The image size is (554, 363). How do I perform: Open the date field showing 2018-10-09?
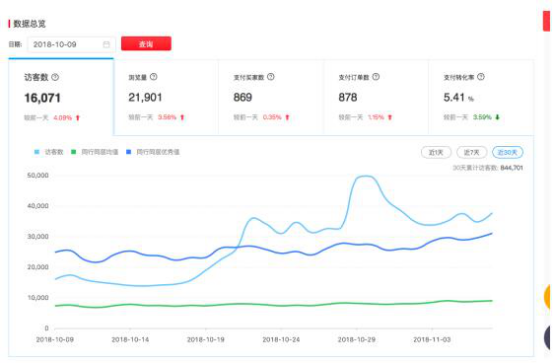(x=71, y=45)
